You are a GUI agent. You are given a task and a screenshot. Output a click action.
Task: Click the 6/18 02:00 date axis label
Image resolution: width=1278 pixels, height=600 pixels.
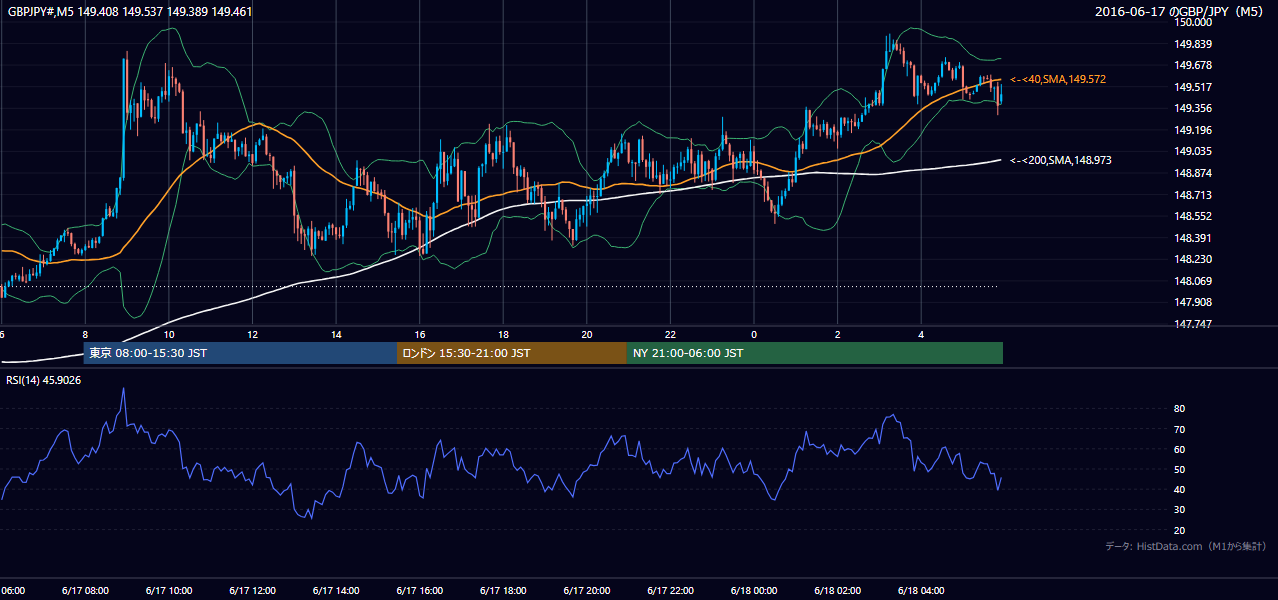[837, 591]
